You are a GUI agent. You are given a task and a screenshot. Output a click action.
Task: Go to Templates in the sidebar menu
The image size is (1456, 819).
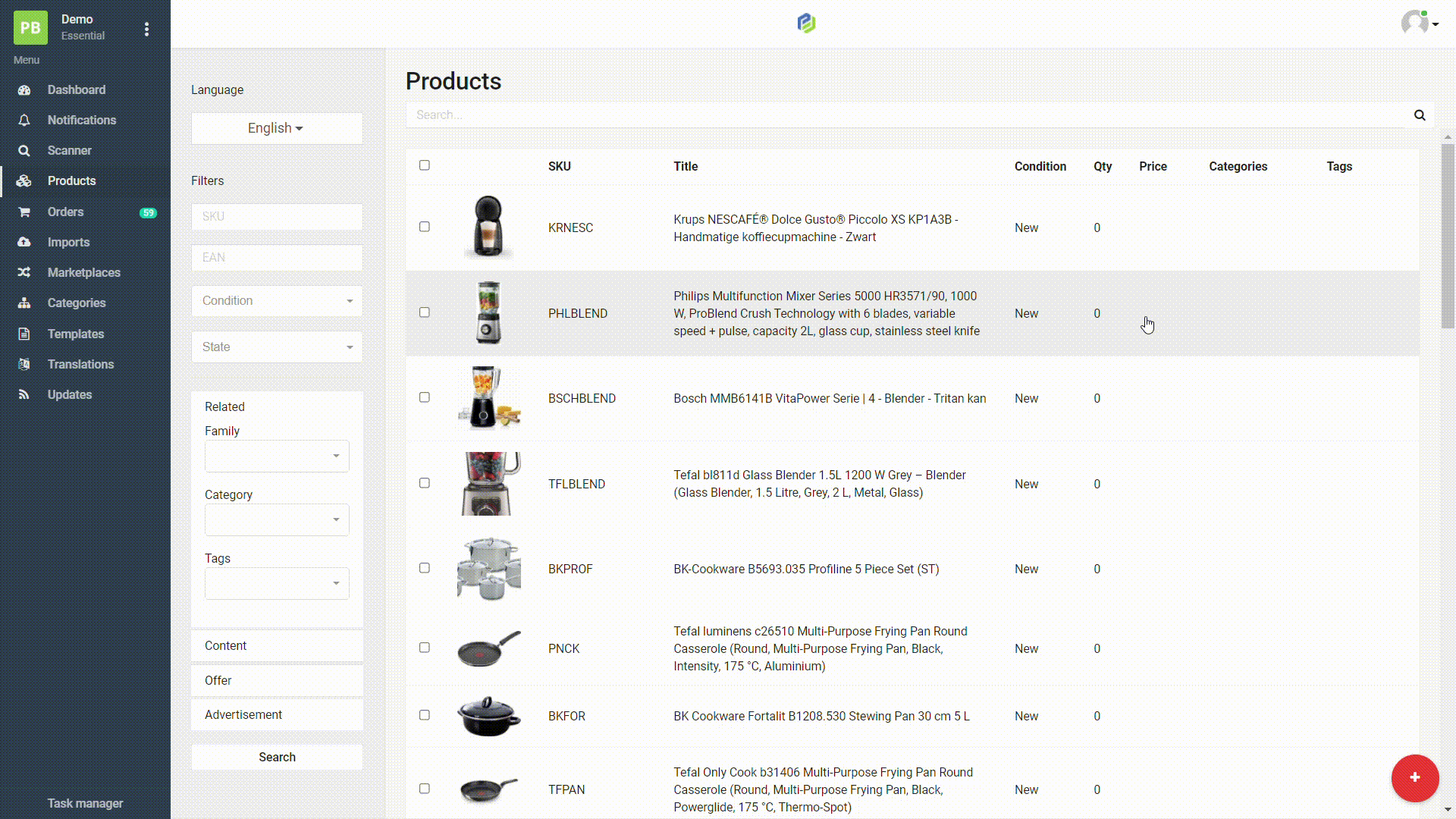coord(75,334)
